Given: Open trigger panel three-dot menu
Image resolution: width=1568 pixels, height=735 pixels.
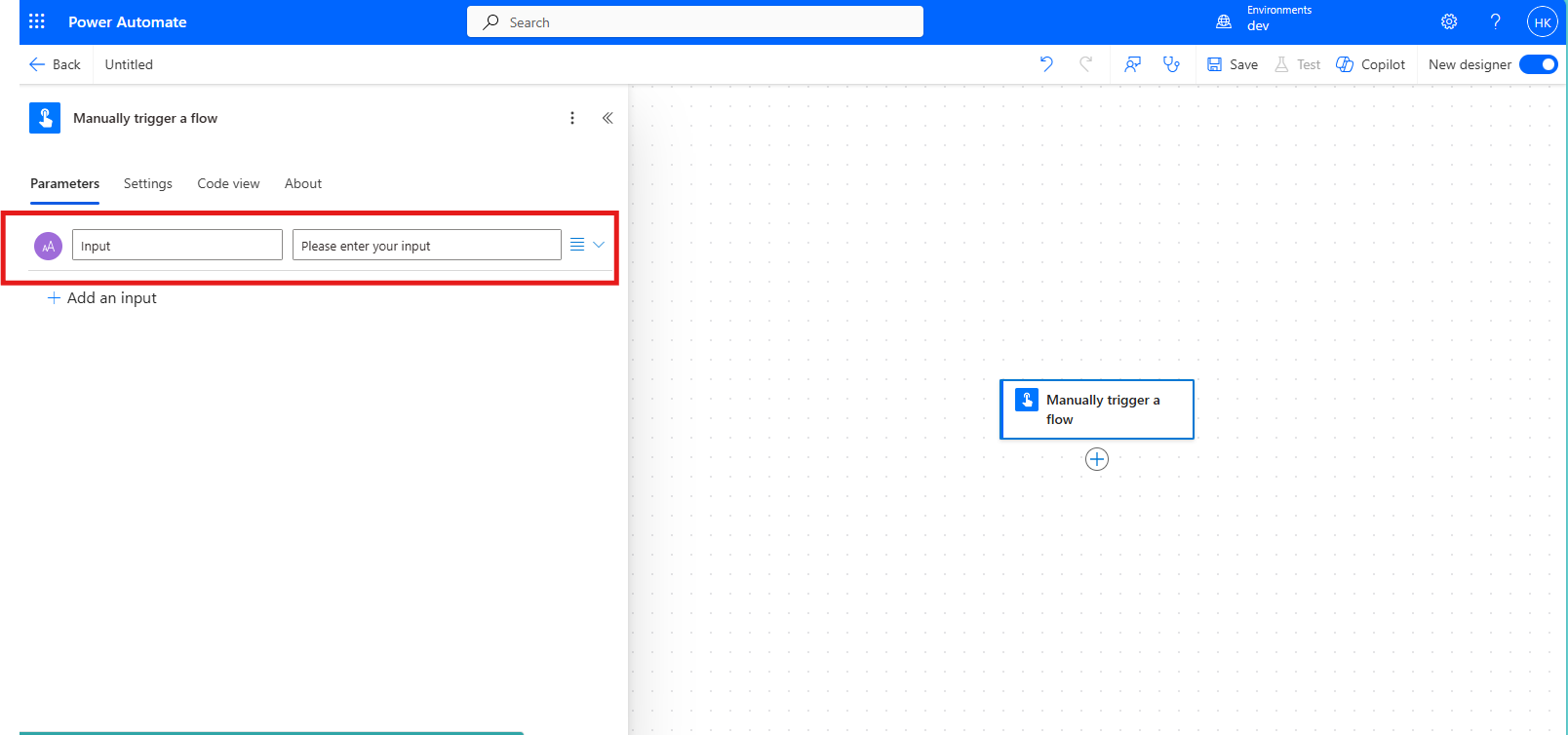Looking at the screenshot, I should pyautogui.click(x=572, y=118).
